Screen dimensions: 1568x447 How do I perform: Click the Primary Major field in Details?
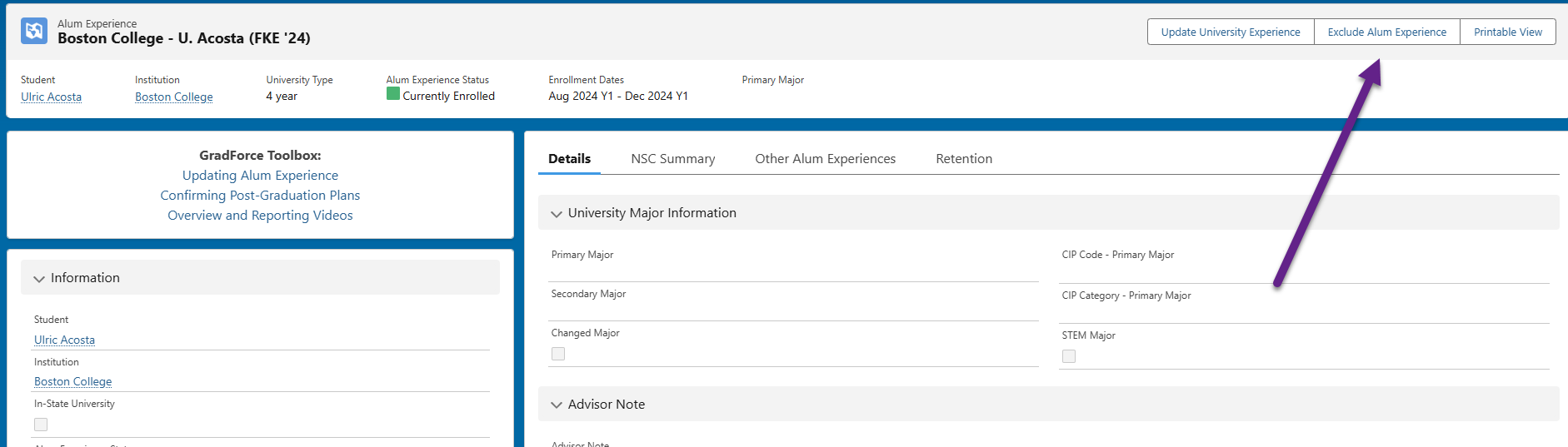[793, 263]
